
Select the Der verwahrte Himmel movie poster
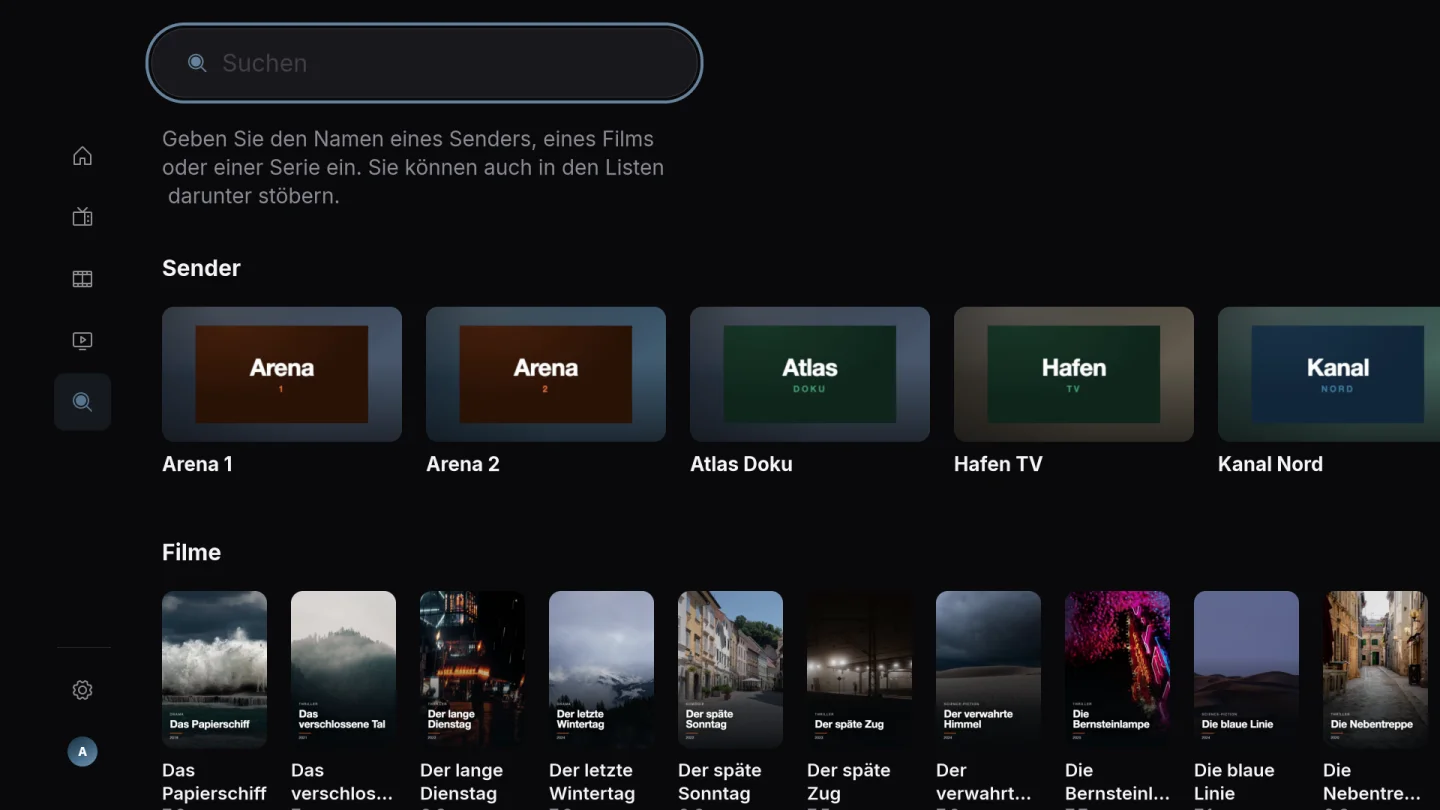click(x=988, y=669)
